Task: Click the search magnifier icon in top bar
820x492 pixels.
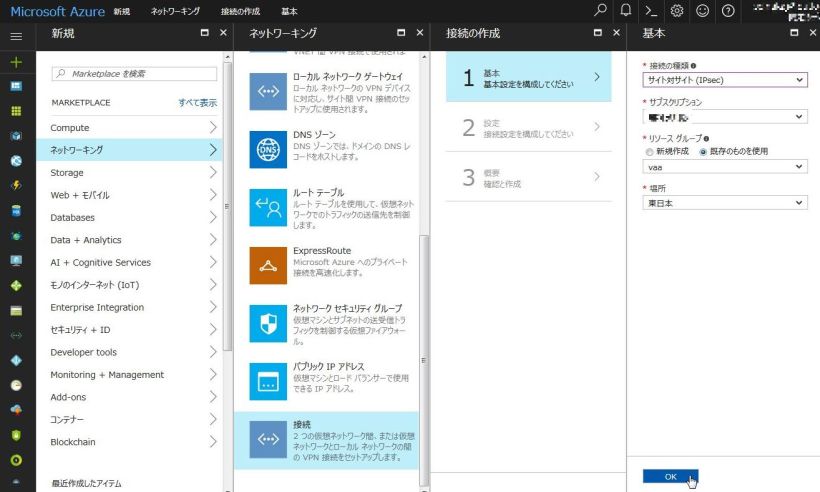Action: [x=600, y=11]
